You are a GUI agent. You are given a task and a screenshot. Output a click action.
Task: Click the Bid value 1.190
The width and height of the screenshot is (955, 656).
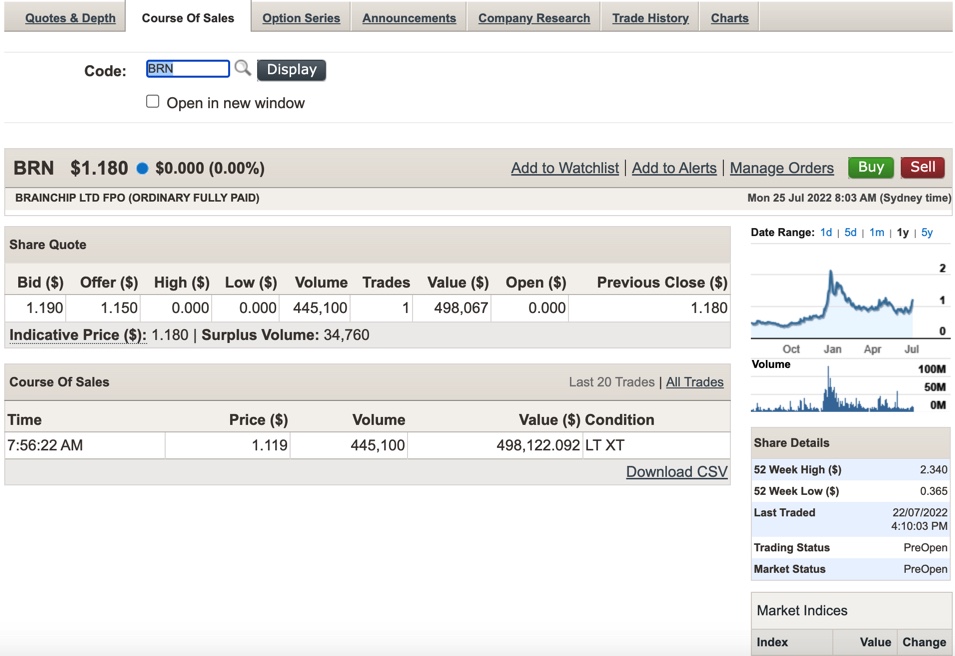(44, 308)
